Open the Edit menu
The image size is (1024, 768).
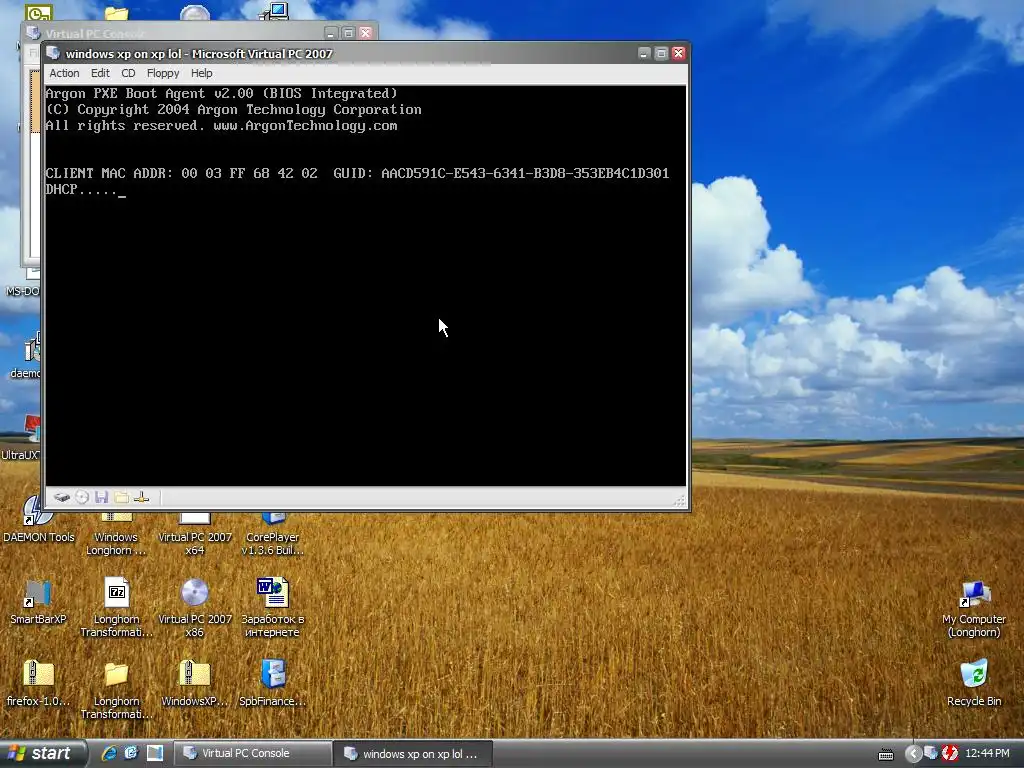pos(100,73)
